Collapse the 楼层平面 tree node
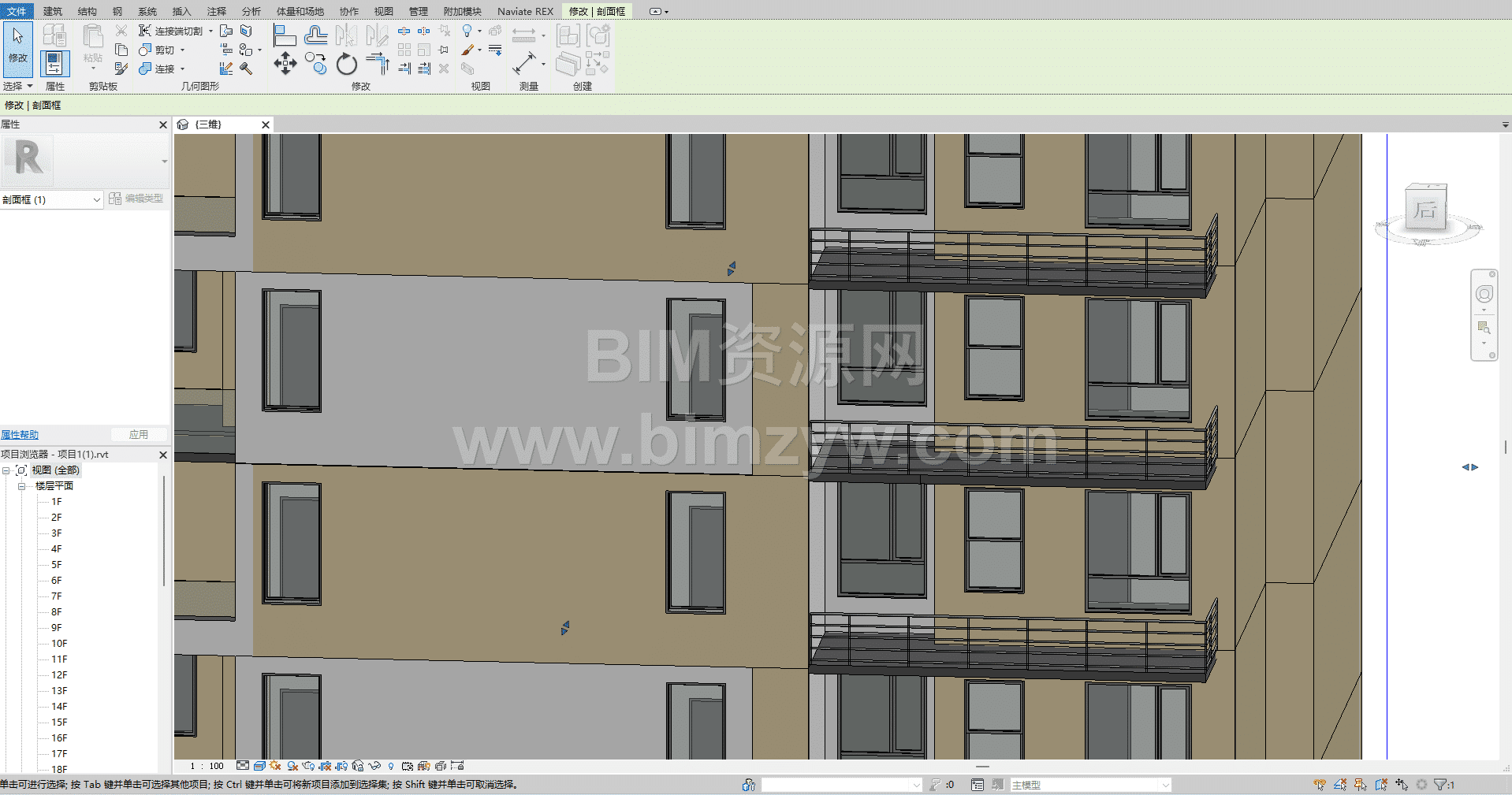Image resolution: width=1512 pixels, height=795 pixels. coord(21,486)
